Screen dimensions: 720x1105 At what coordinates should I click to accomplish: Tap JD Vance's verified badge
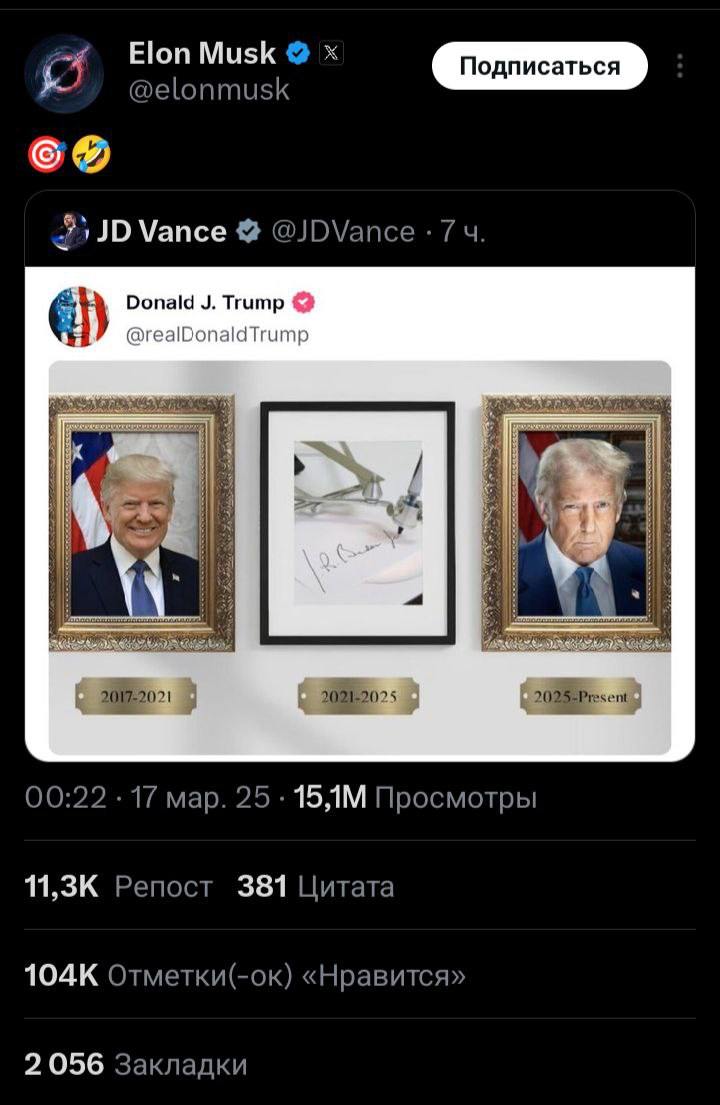tap(247, 231)
